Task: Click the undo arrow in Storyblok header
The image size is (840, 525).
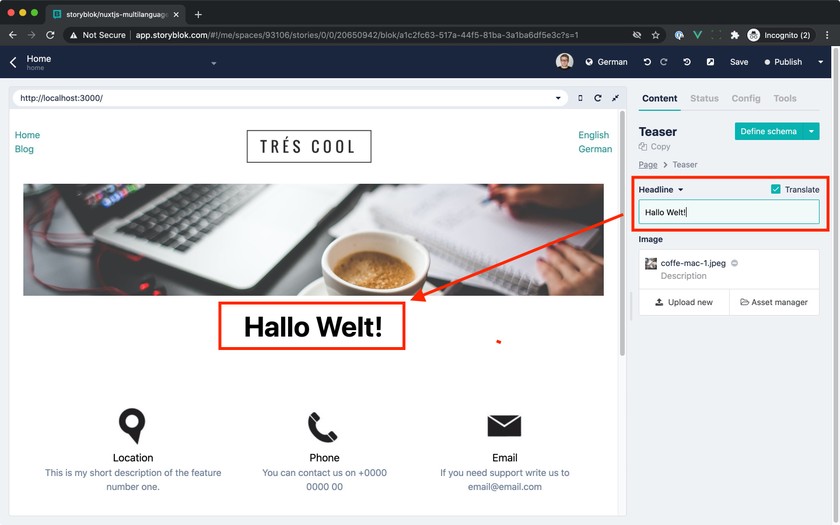Action: (647, 62)
